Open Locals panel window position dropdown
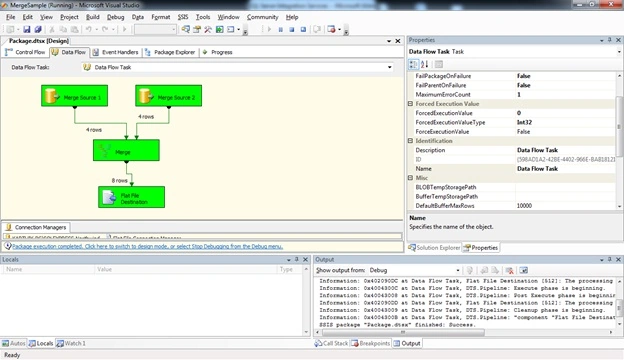Screen dimensions: 624x360 pos(289,259)
